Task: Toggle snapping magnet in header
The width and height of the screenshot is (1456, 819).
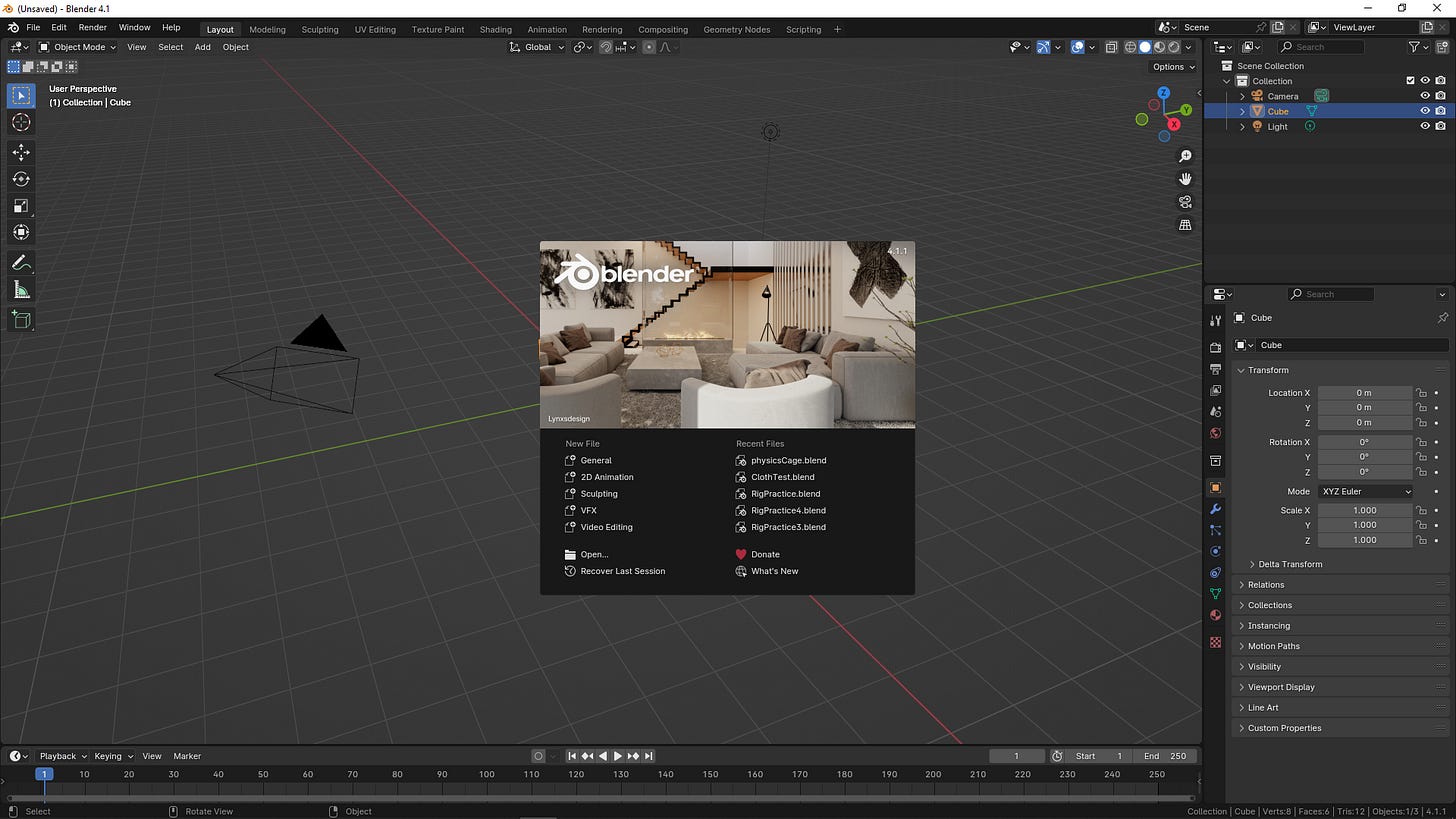Action: 606,47
